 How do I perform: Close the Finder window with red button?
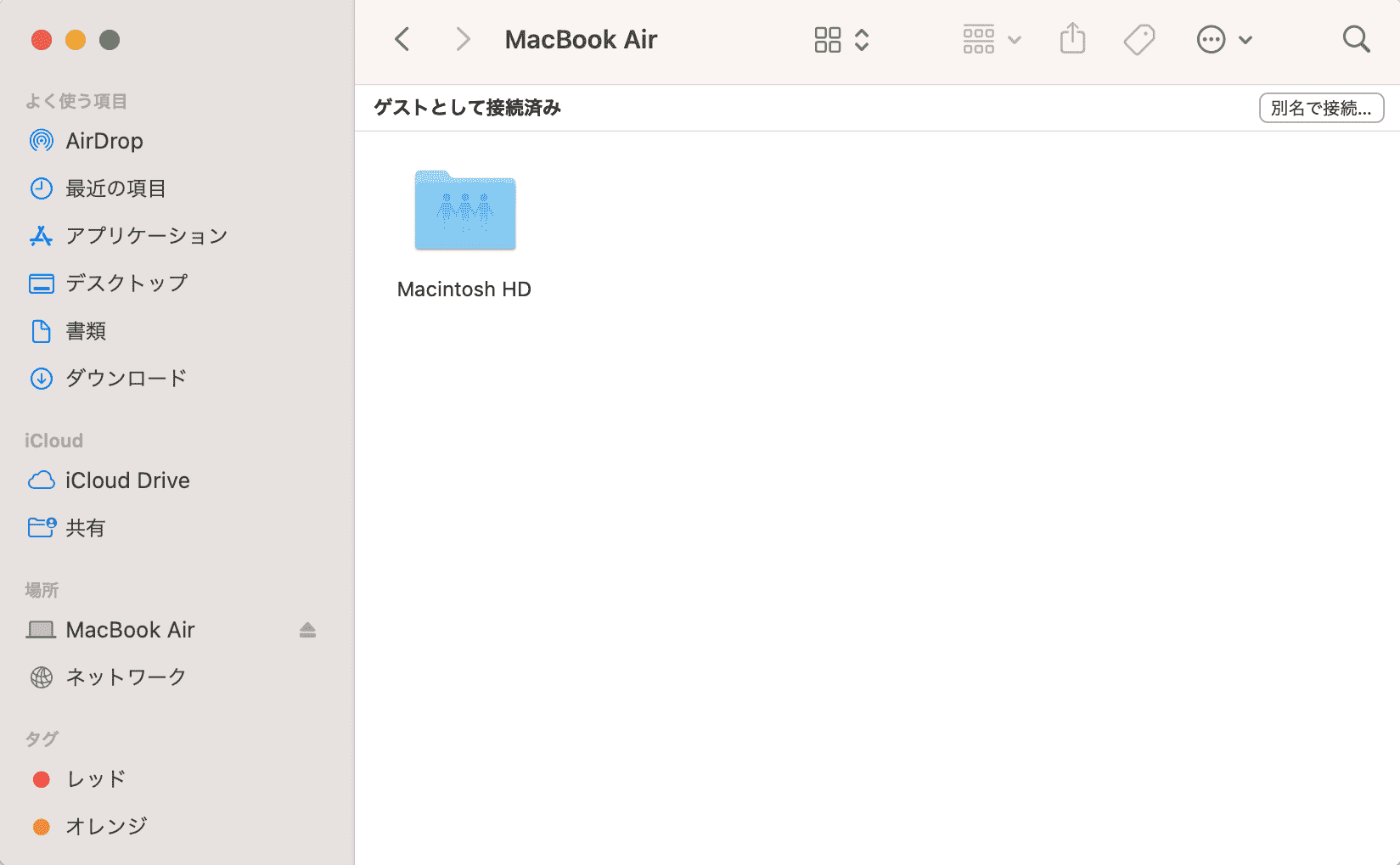(x=42, y=40)
